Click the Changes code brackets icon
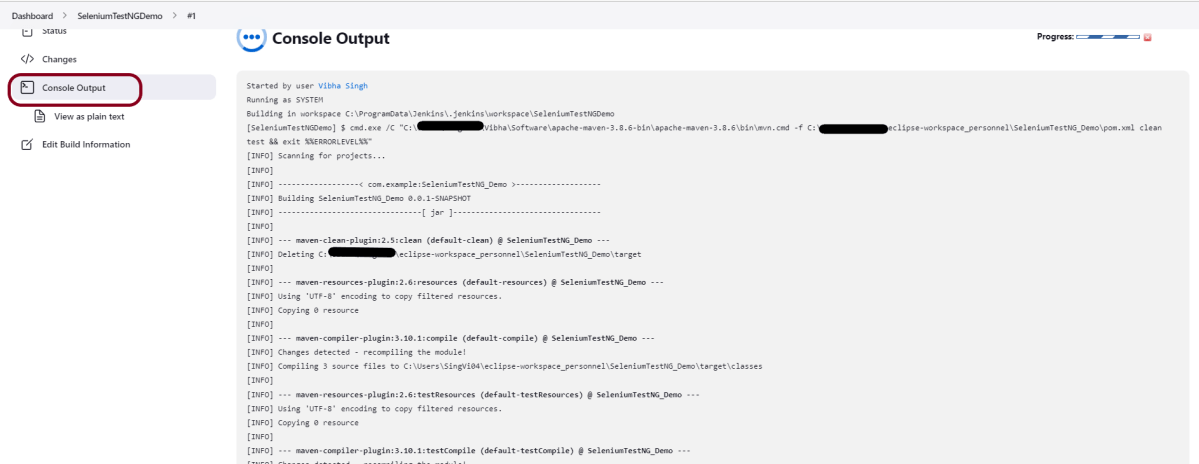 [28, 59]
